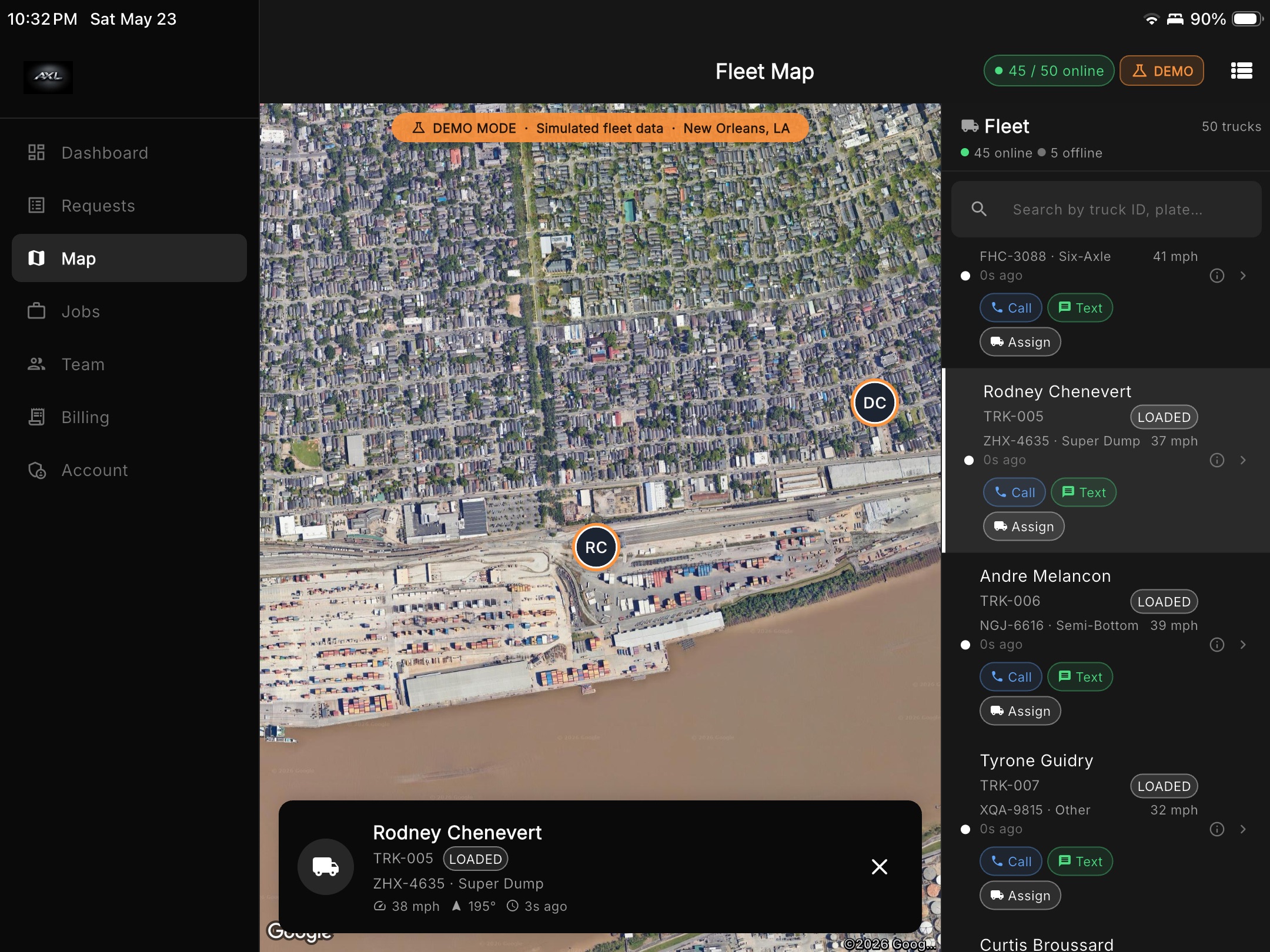Click the sleep focus bed icon
The height and width of the screenshot is (952, 1270).
pos(1175,19)
